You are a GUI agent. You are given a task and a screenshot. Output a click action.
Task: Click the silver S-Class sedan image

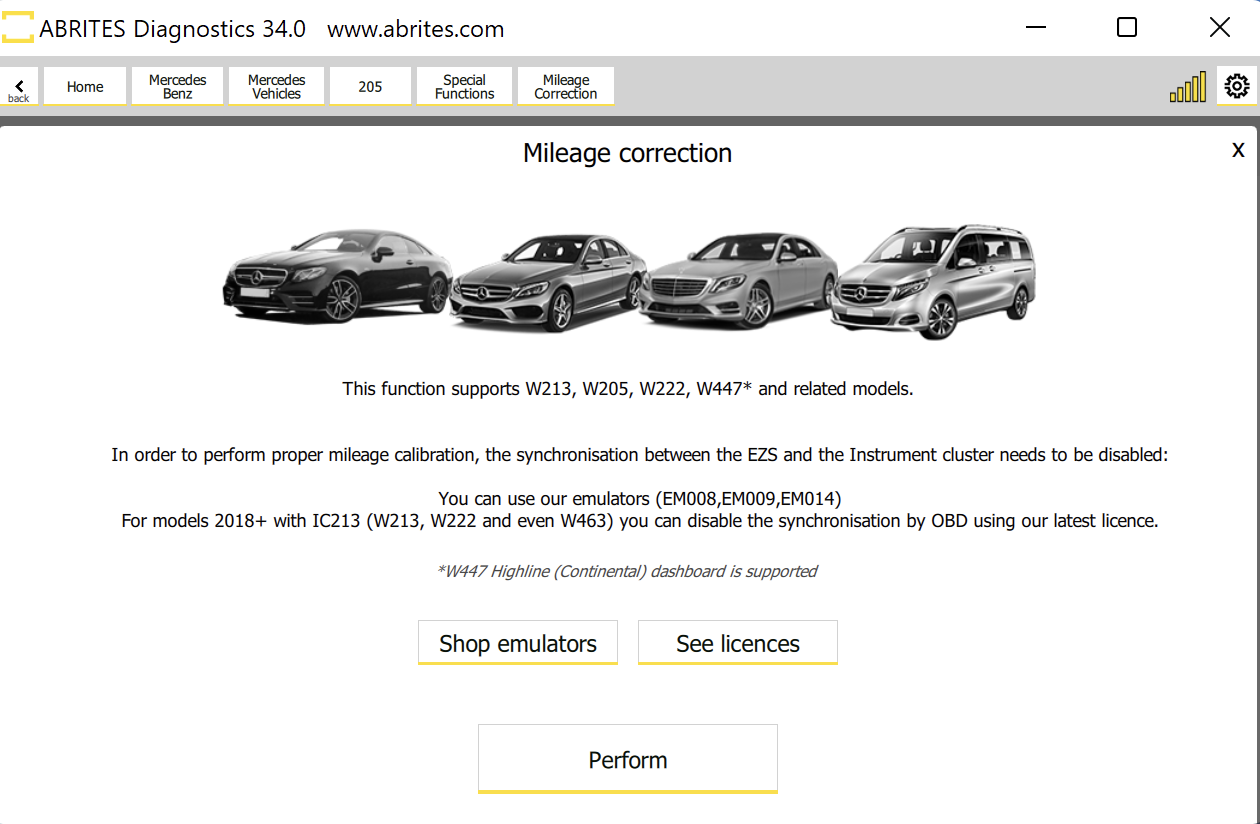[x=740, y=280]
